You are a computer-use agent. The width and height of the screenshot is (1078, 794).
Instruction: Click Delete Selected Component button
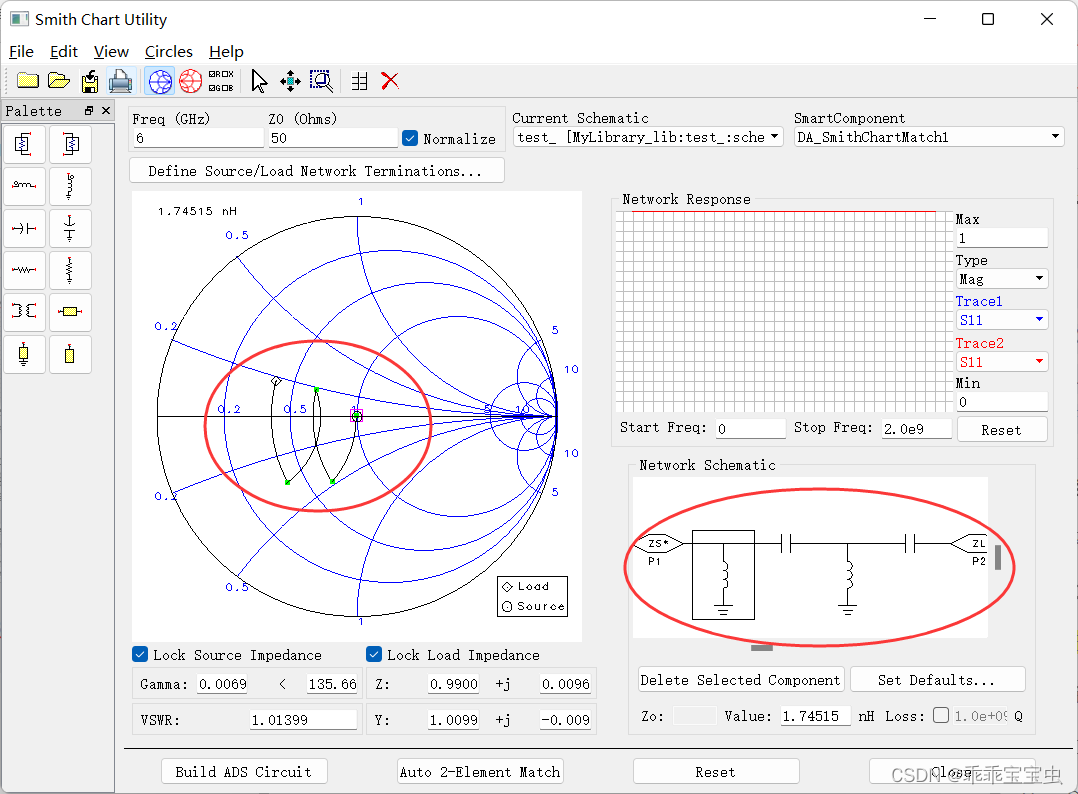(x=740, y=680)
